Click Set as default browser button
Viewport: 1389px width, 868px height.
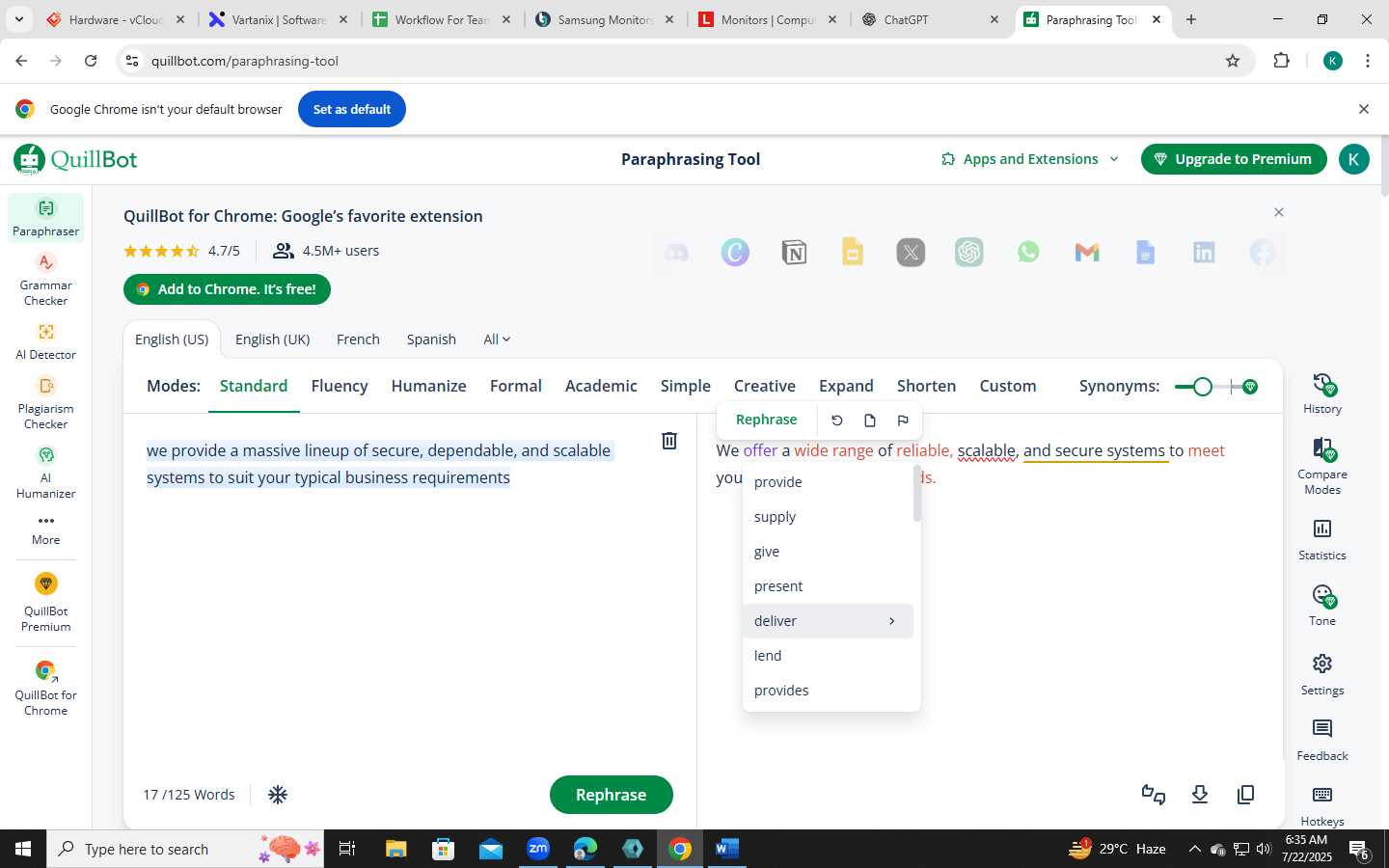click(352, 109)
